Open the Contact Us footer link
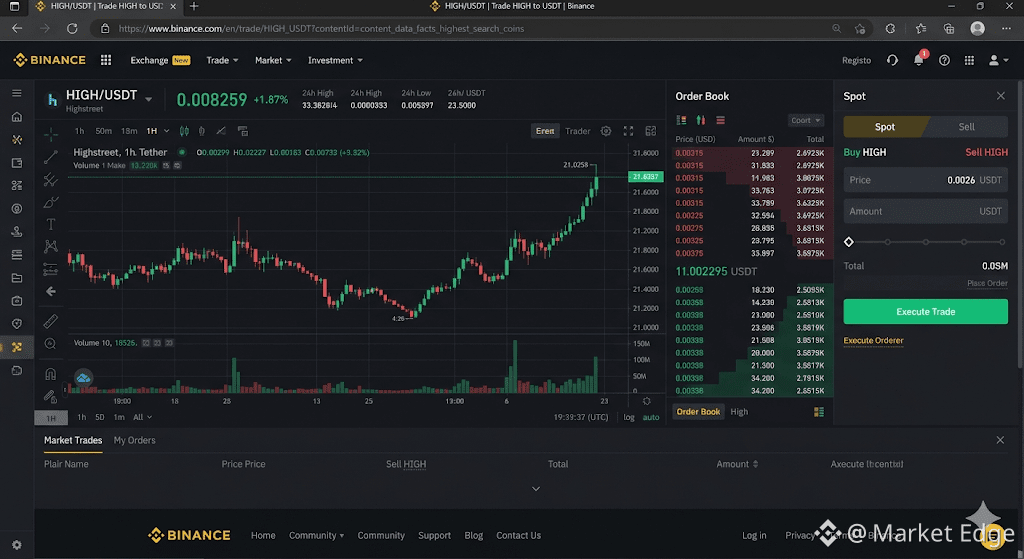The width and height of the screenshot is (1024, 559). (x=519, y=535)
